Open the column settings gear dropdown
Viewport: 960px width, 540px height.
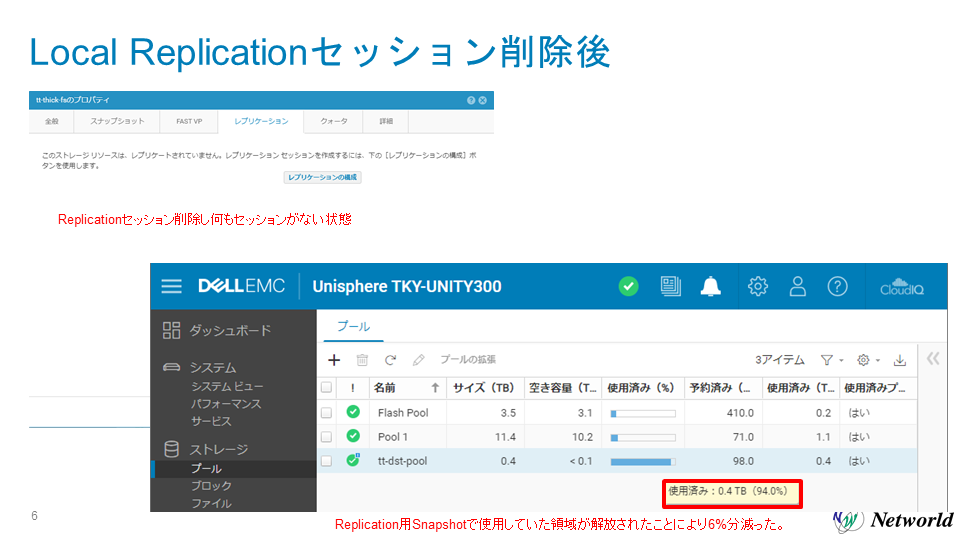(x=868, y=360)
